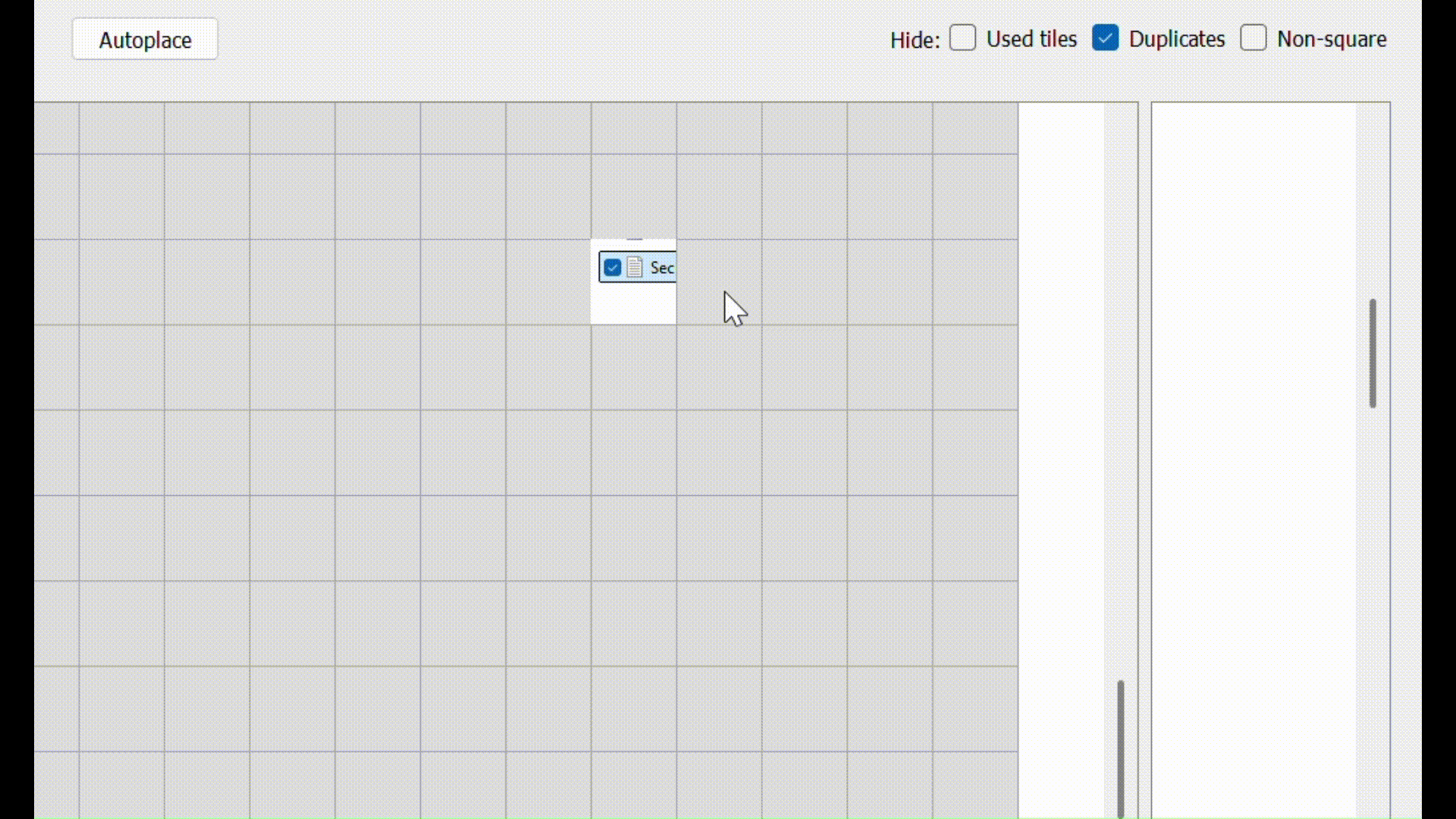Click the 'Hide:' label text
This screenshot has height=819, width=1456.
tap(915, 40)
